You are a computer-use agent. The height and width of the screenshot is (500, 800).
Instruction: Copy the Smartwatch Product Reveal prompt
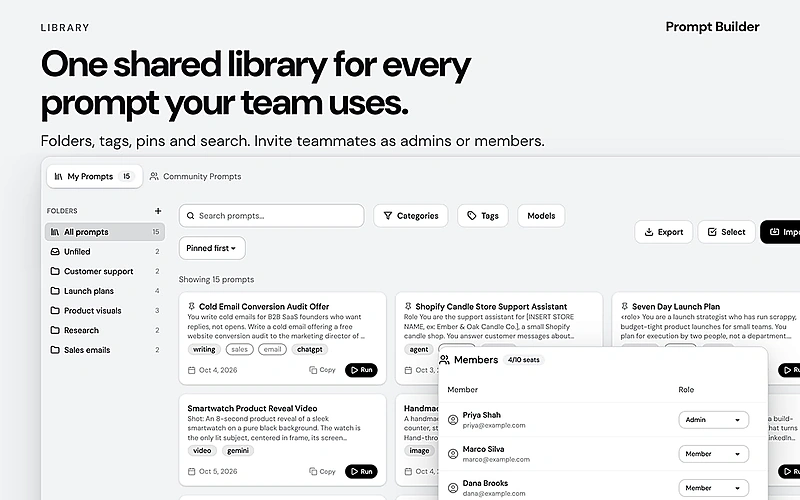[322, 471]
